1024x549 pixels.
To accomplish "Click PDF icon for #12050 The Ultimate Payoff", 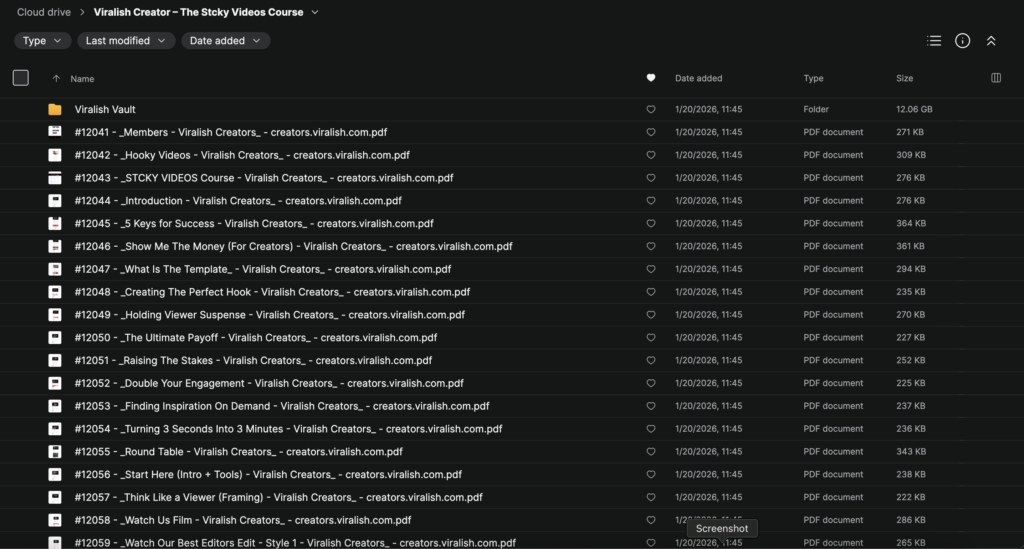I will (55, 337).
